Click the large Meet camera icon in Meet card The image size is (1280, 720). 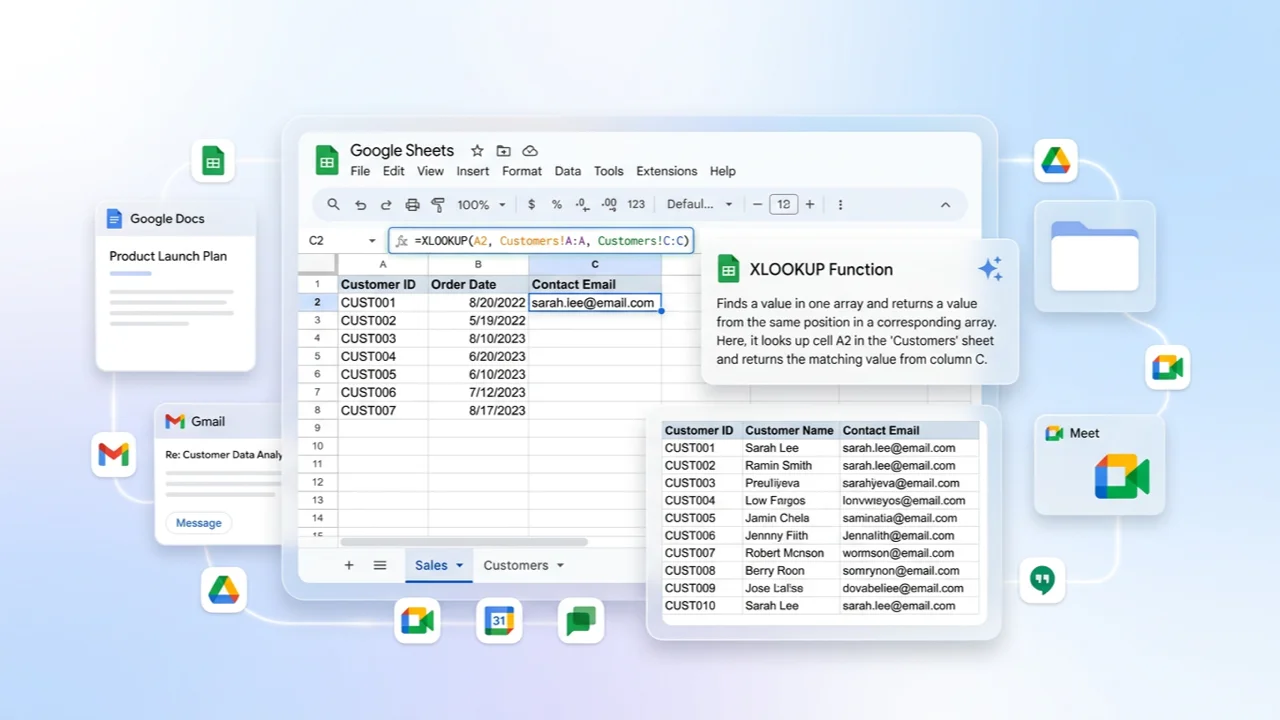(1121, 476)
